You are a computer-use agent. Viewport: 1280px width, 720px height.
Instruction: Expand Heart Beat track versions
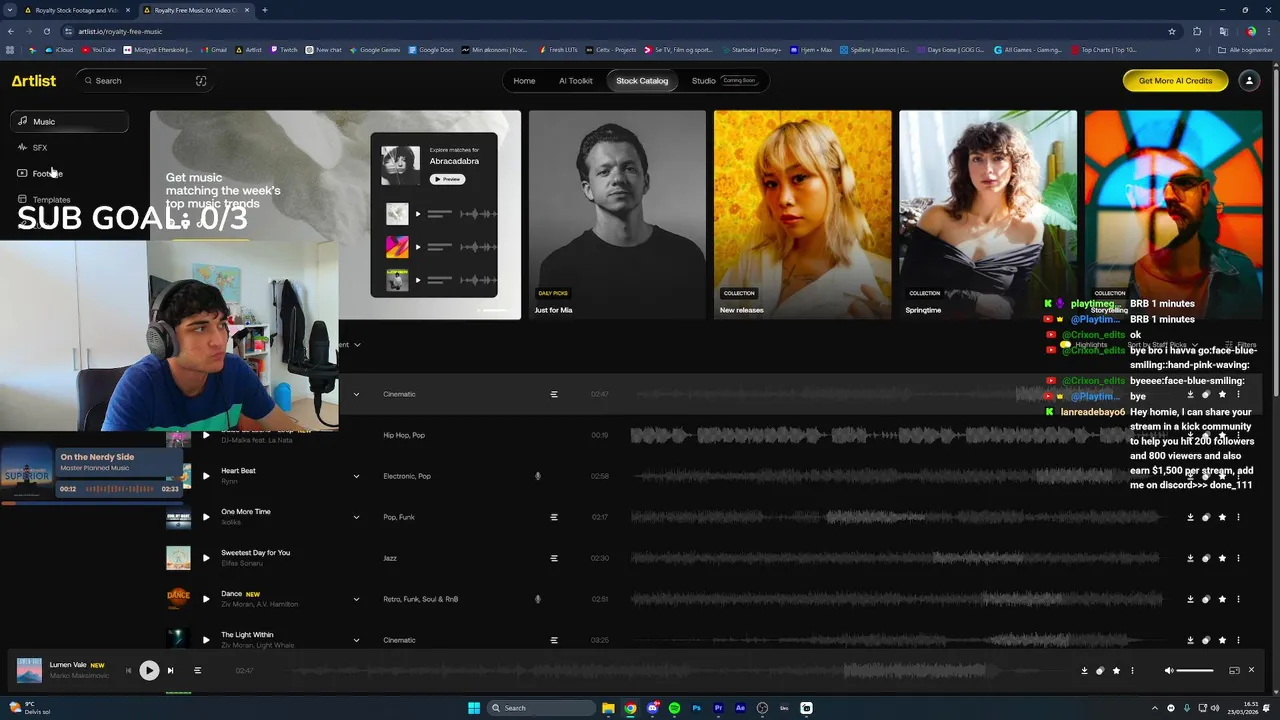point(356,476)
